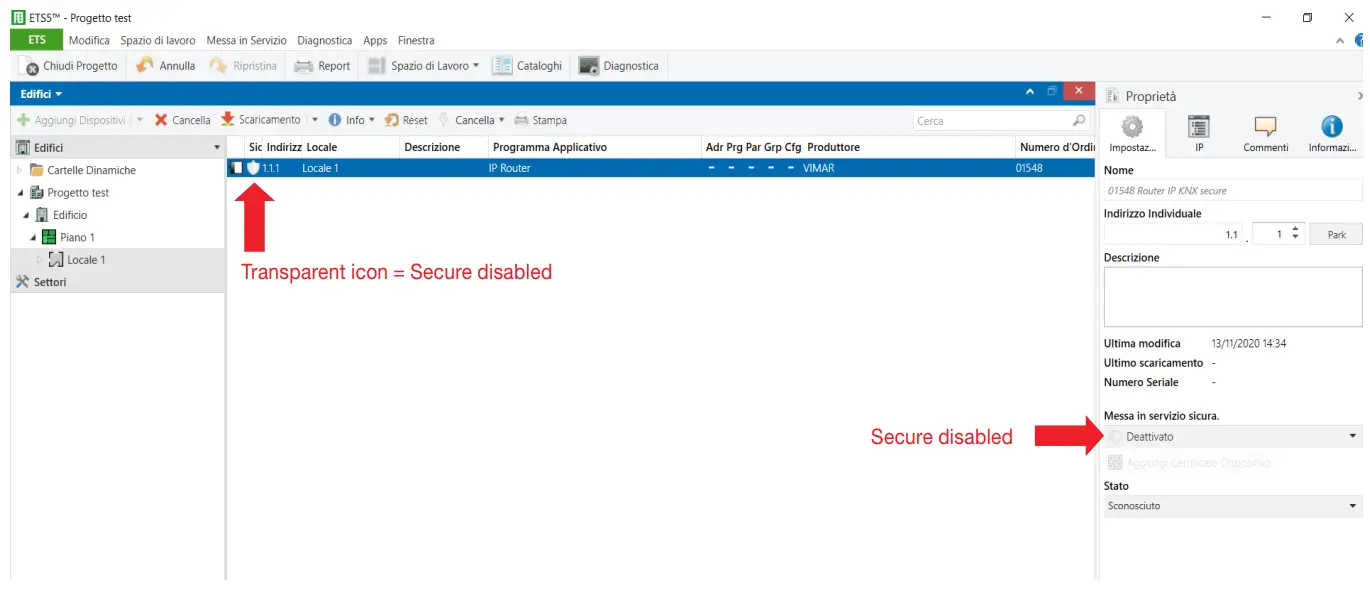Screen dimensions: 1370x591
Task: Collapse the Progetto test node
Action: (x=19, y=192)
